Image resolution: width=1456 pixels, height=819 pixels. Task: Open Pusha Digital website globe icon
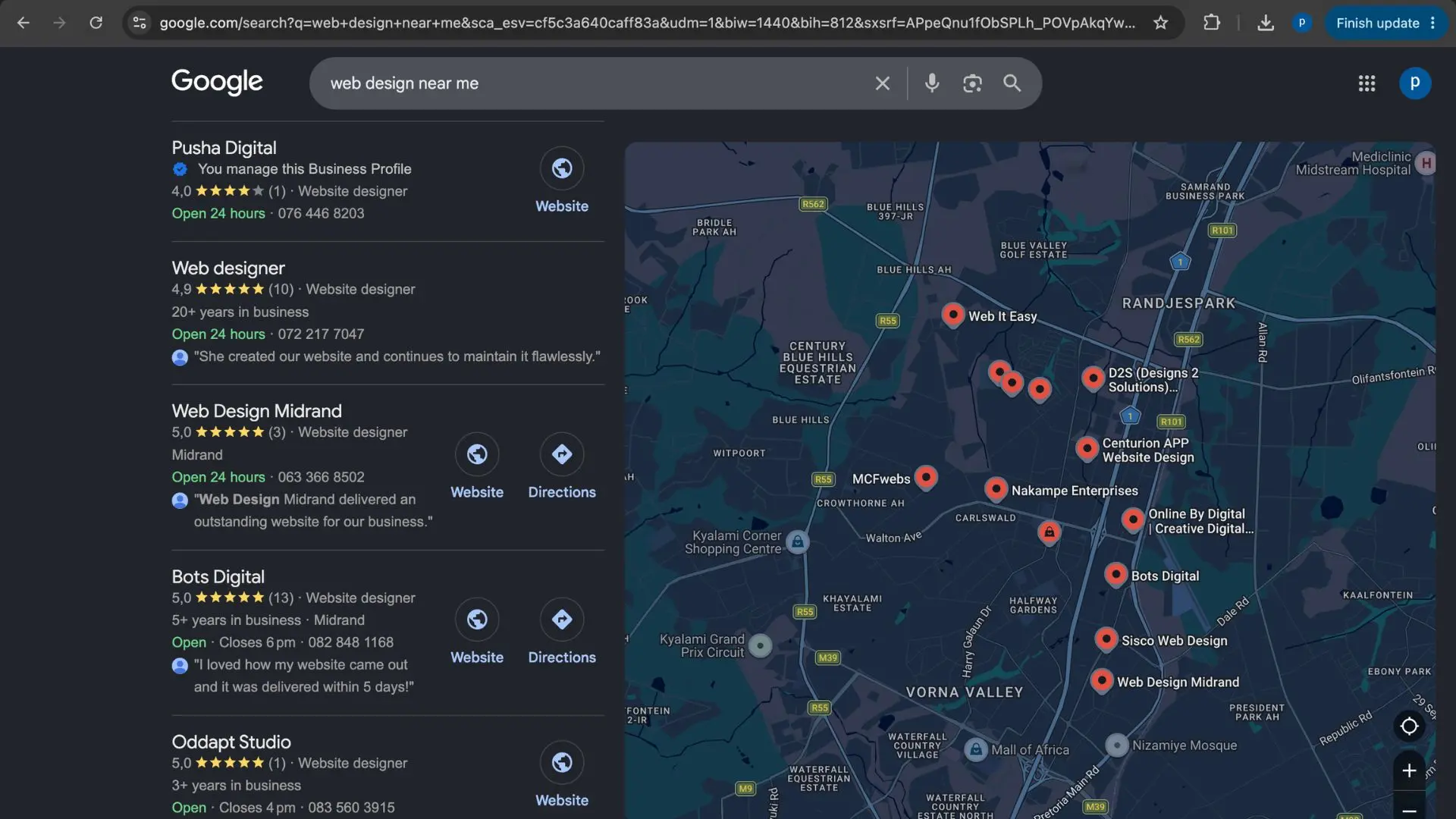562,168
